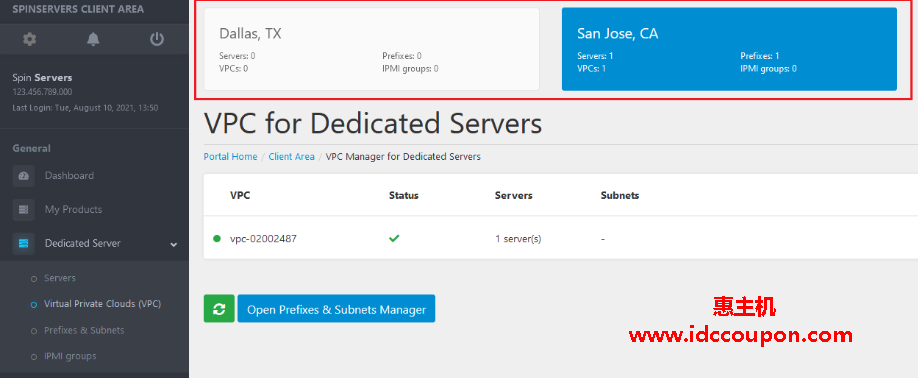Click the SPINSERVERS CLIENT AREA title
Screen dimensions: 918x378
click(78, 9)
